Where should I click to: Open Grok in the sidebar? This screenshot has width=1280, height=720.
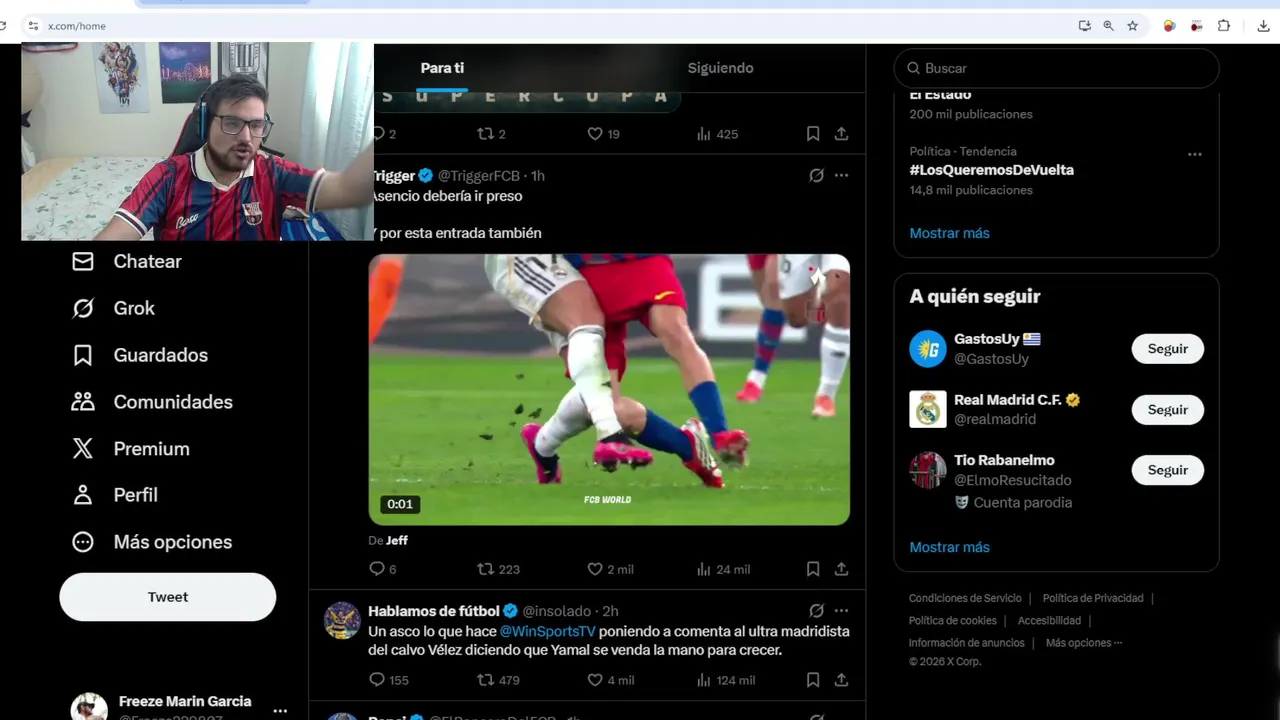[x=113, y=308]
